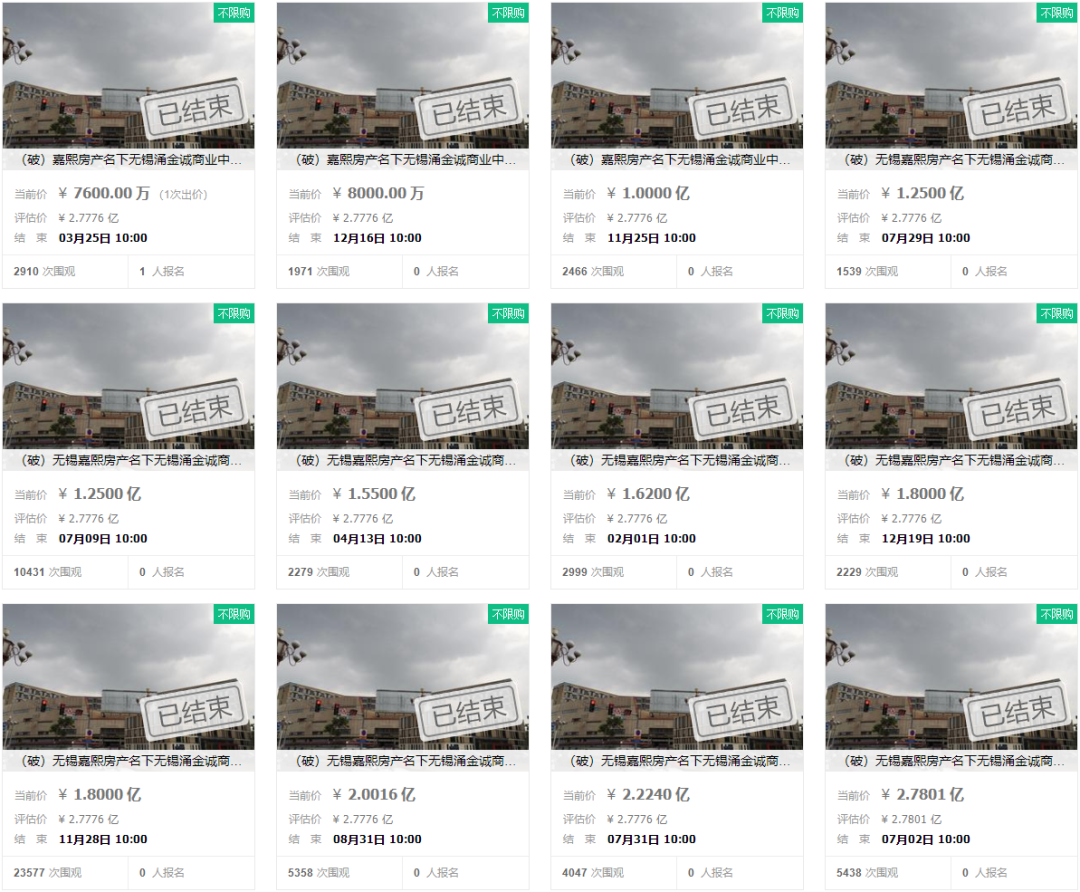The height and width of the screenshot is (892, 1080).
Task: Click the 5358 次围观 view count
Action: pyautogui.click(x=318, y=873)
